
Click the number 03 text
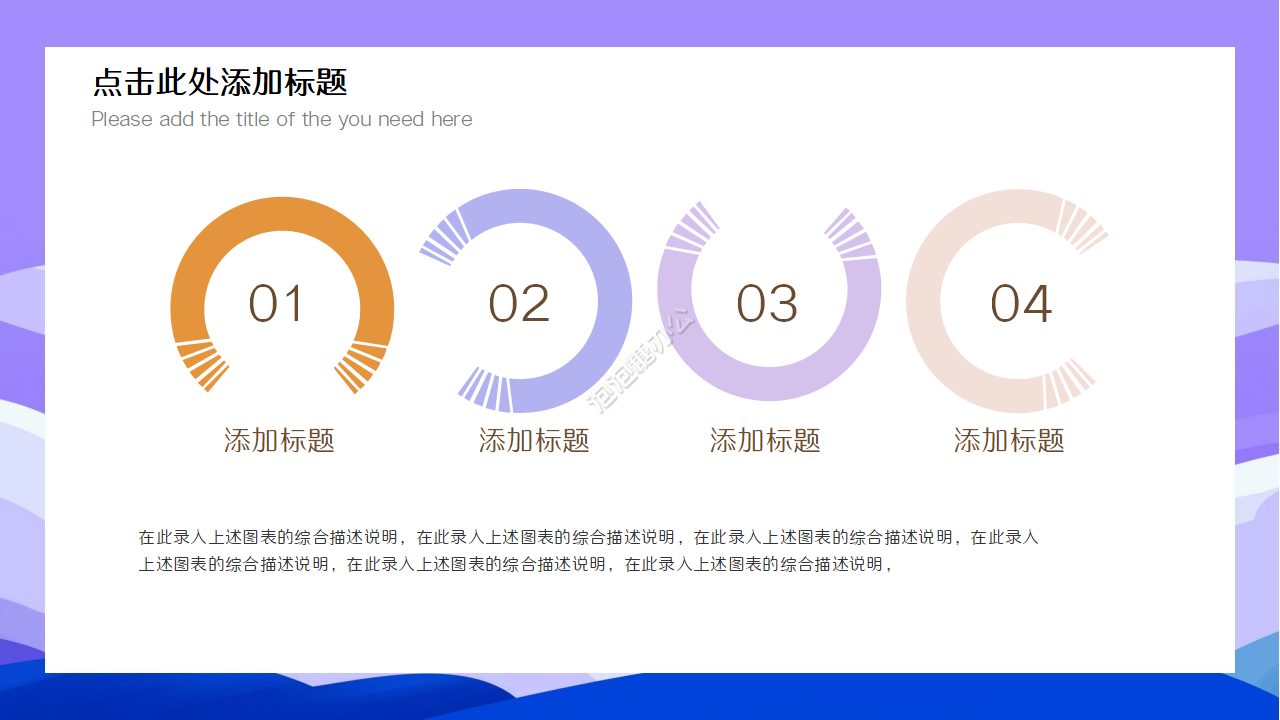(767, 304)
